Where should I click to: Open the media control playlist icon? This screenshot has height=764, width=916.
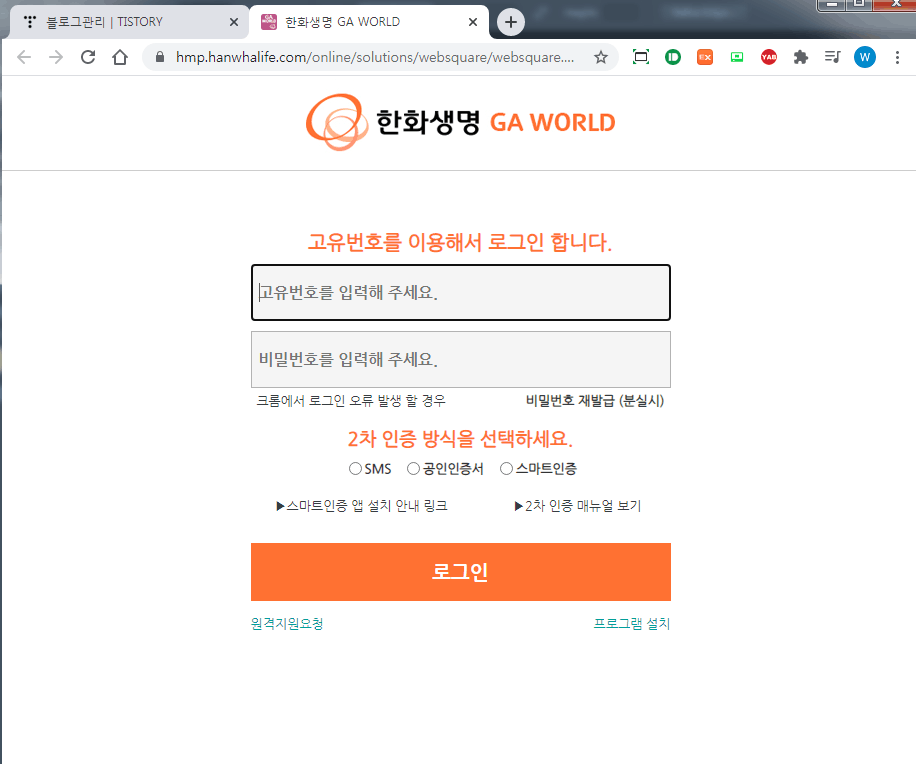click(x=832, y=57)
